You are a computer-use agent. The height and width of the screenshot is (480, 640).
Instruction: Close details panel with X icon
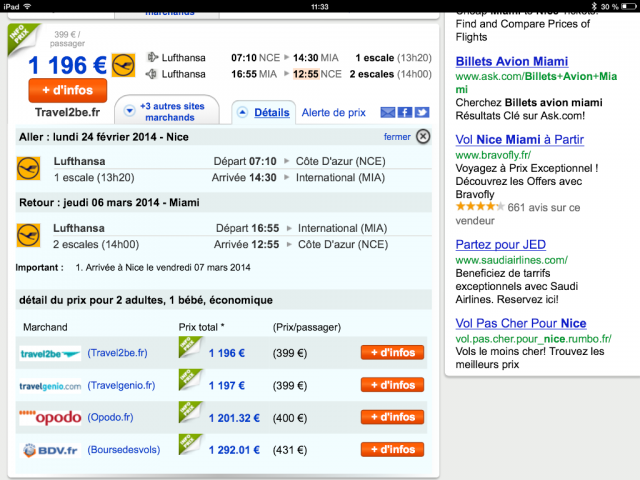click(423, 136)
